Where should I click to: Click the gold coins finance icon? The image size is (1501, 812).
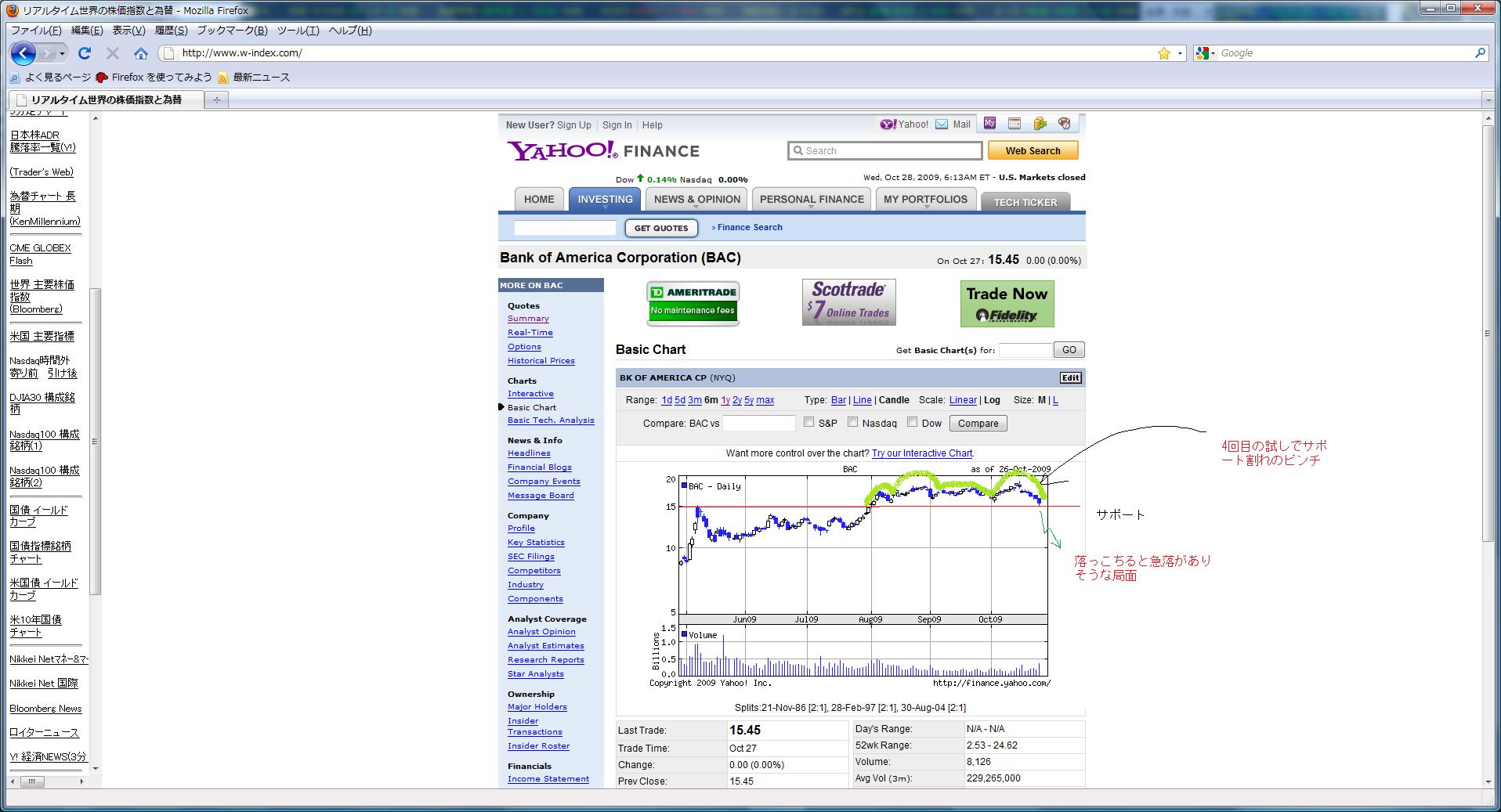coord(1040,123)
